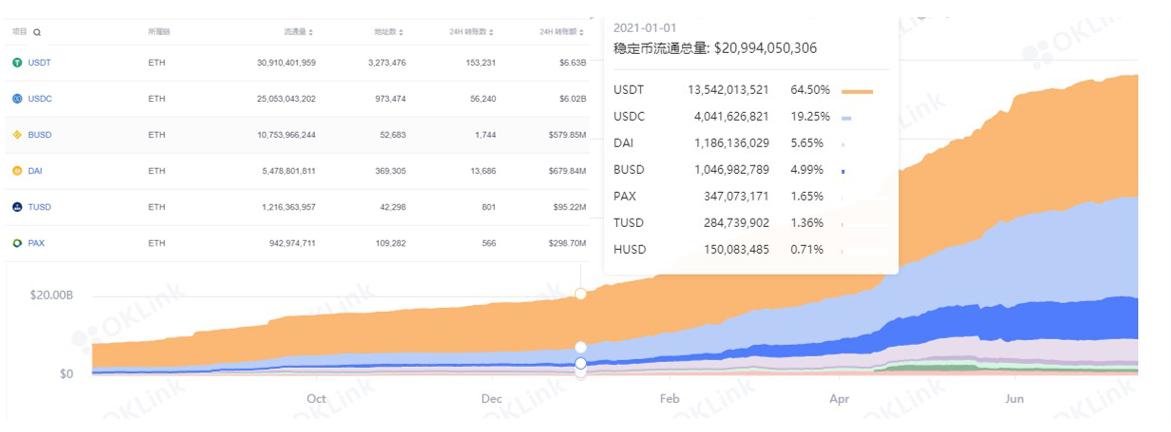Click the lower chart marker on dark blue line
The width and height of the screenshot is (1171, 432).
coord(580,364)
